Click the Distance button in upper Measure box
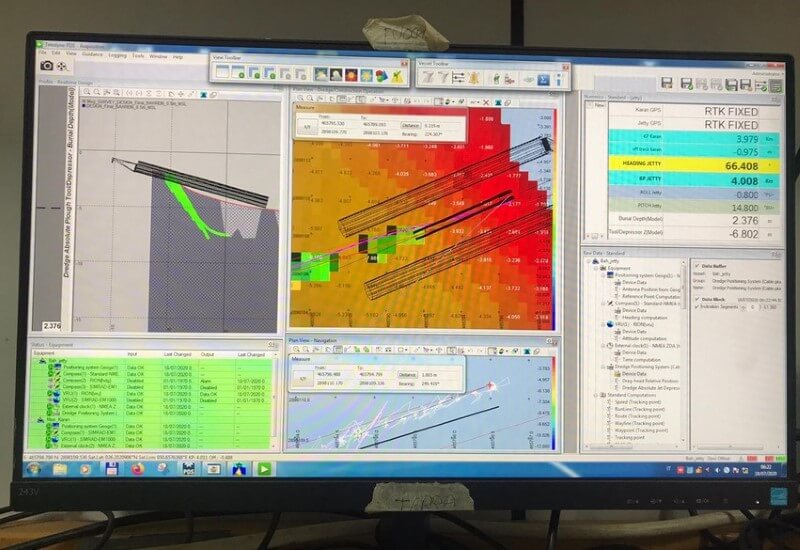The image size is (800, 550). (x=411, y=125)
